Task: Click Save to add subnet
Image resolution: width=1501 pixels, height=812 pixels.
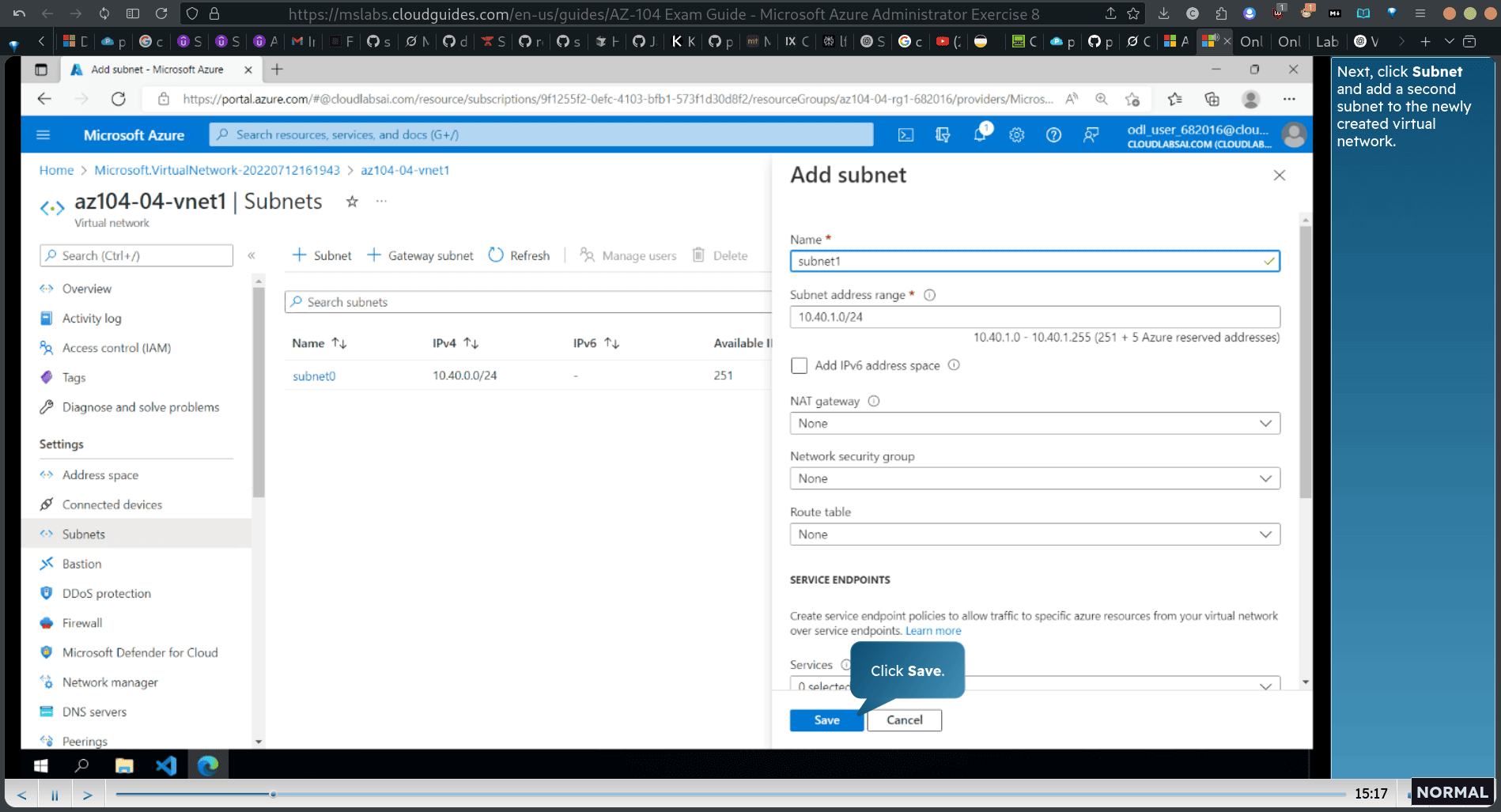Action: tap(826, 720)
